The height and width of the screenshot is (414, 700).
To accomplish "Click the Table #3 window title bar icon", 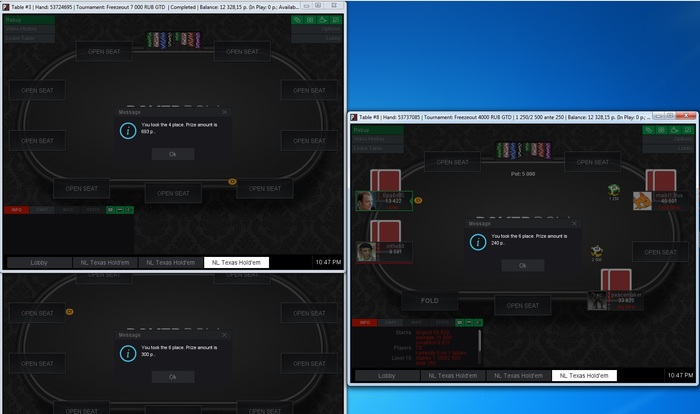I will coord(6,7).
